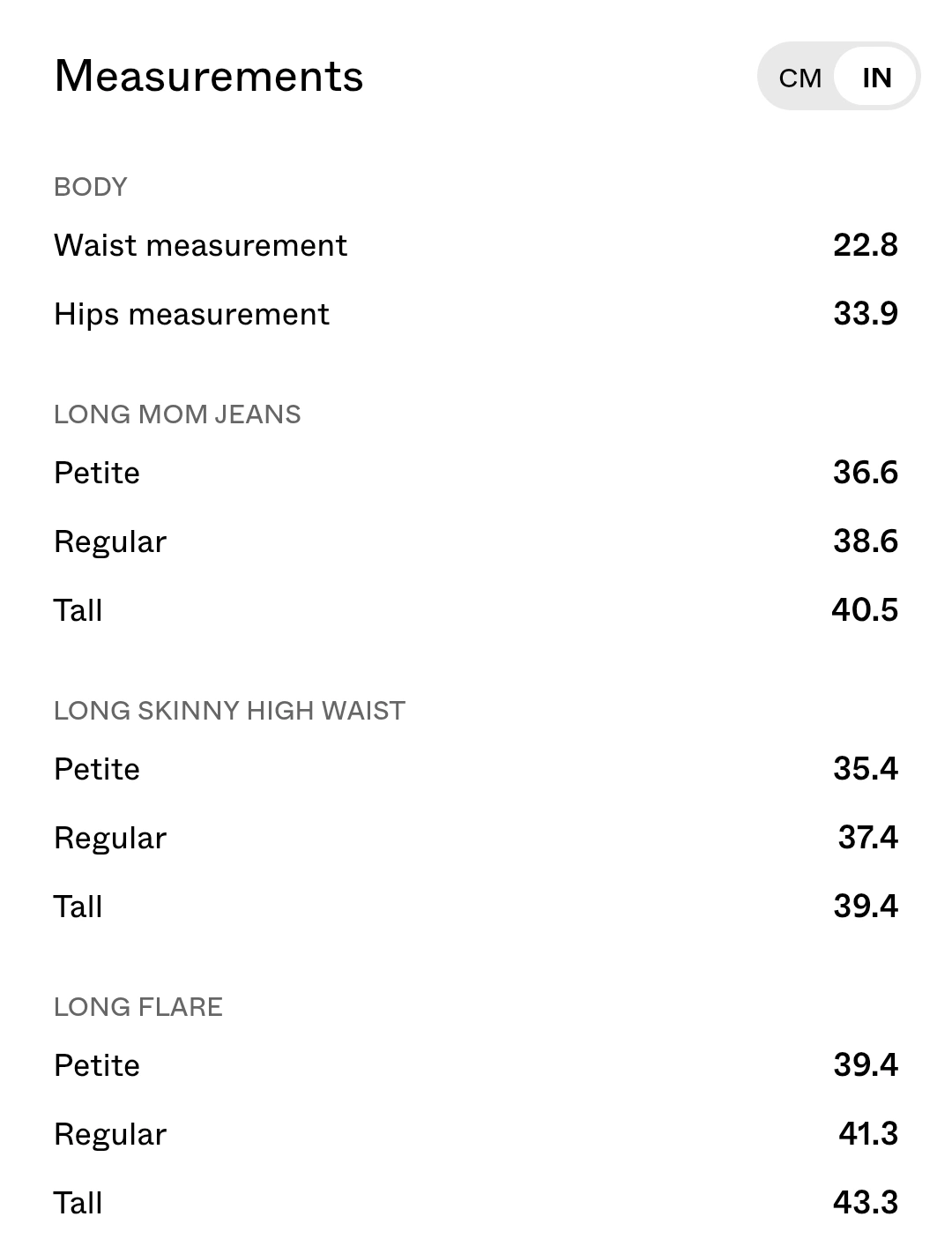Select Tall under Long Flare
952x1239 pixels.
click(476, 1203)
